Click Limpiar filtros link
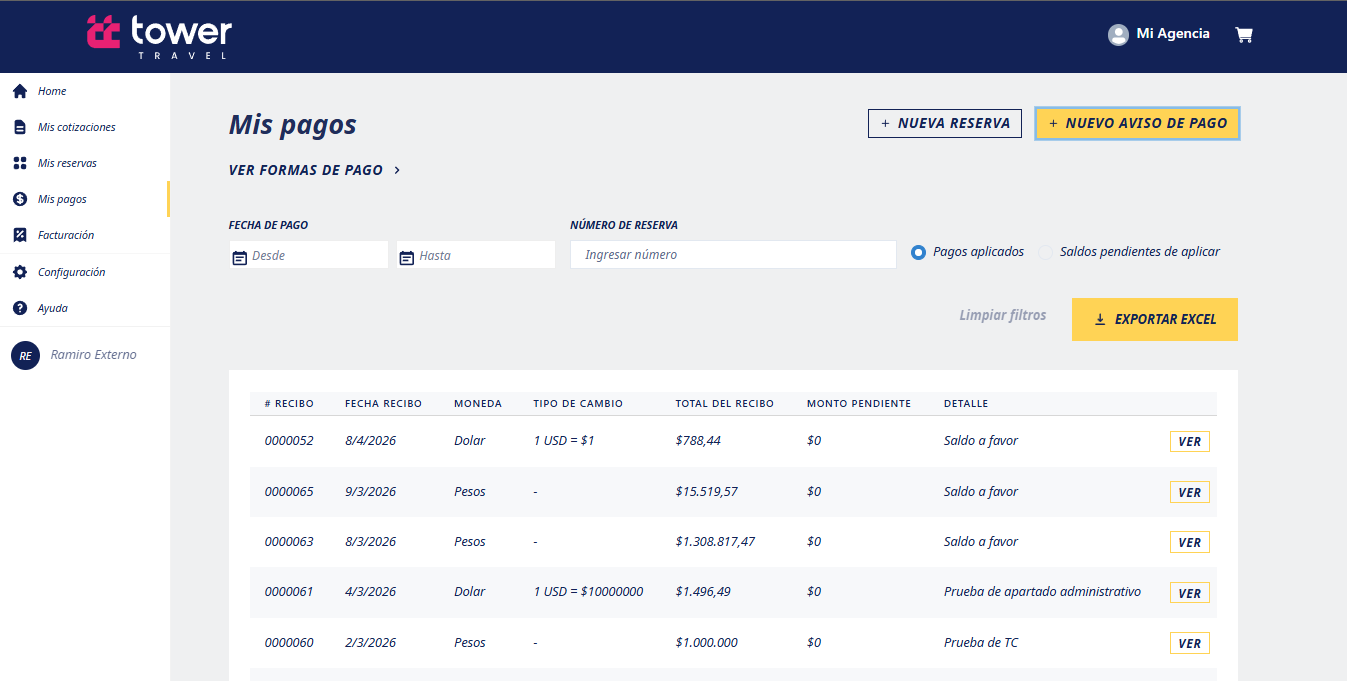 click(x=1002, y=315)
